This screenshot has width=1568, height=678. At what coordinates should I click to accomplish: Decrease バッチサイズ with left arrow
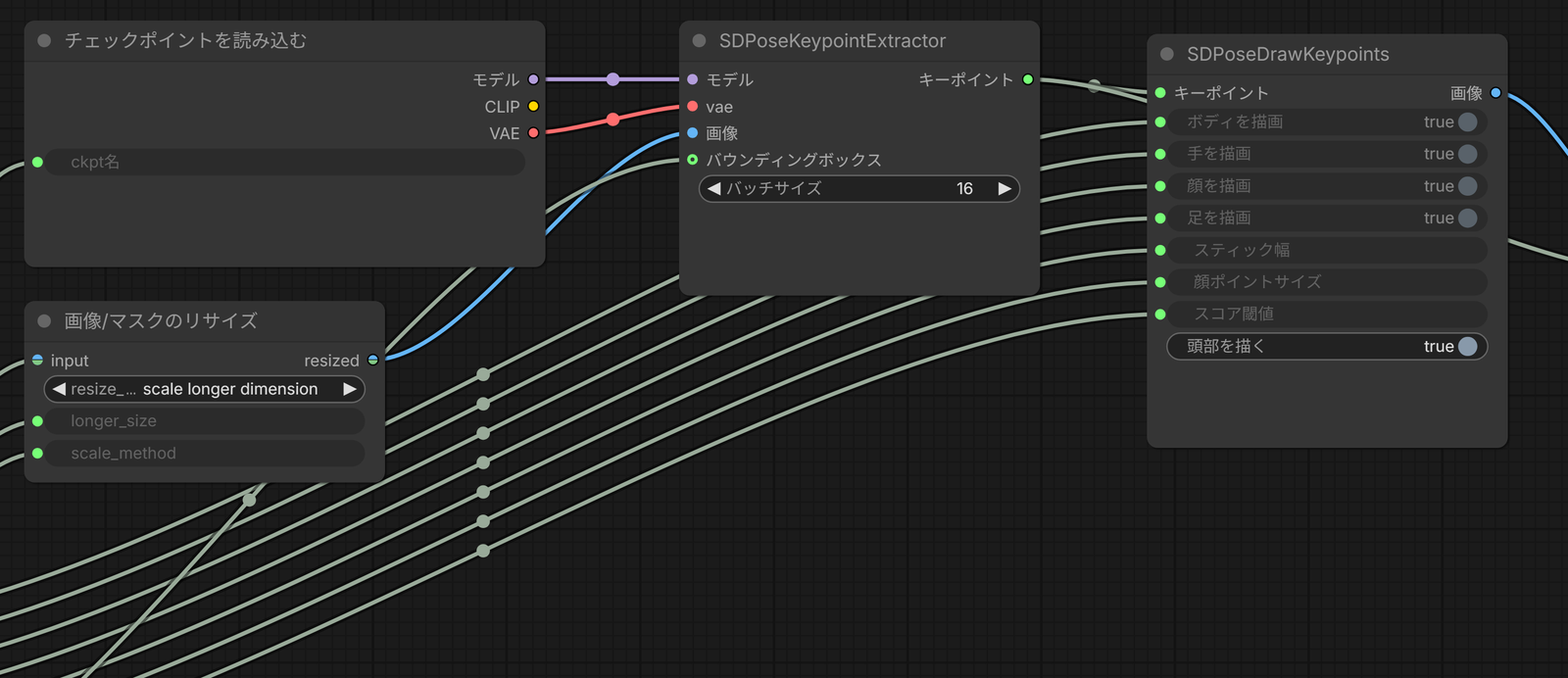click(713, 188)
